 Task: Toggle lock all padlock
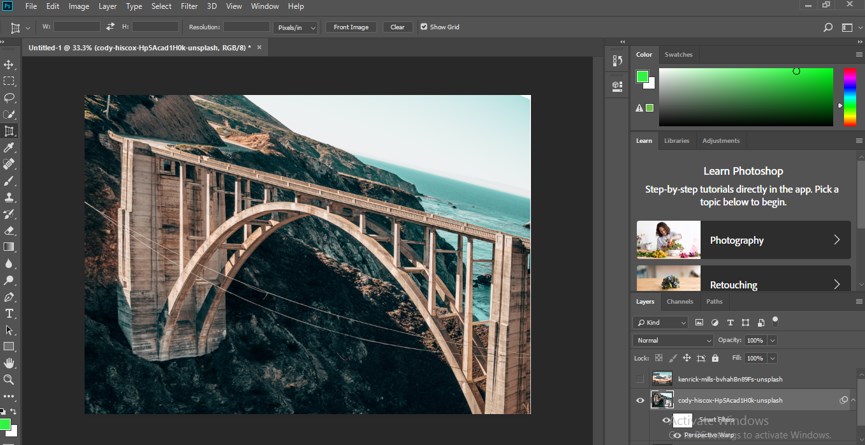715,358
